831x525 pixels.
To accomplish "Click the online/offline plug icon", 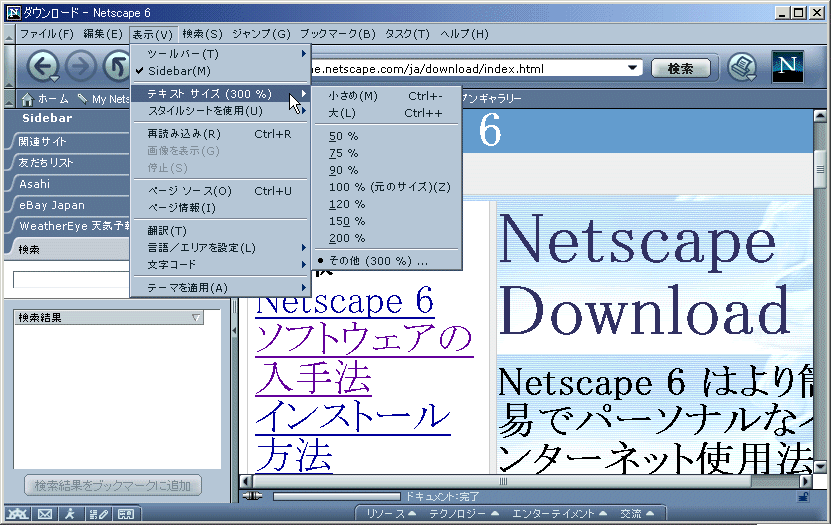I will [252, 496].
